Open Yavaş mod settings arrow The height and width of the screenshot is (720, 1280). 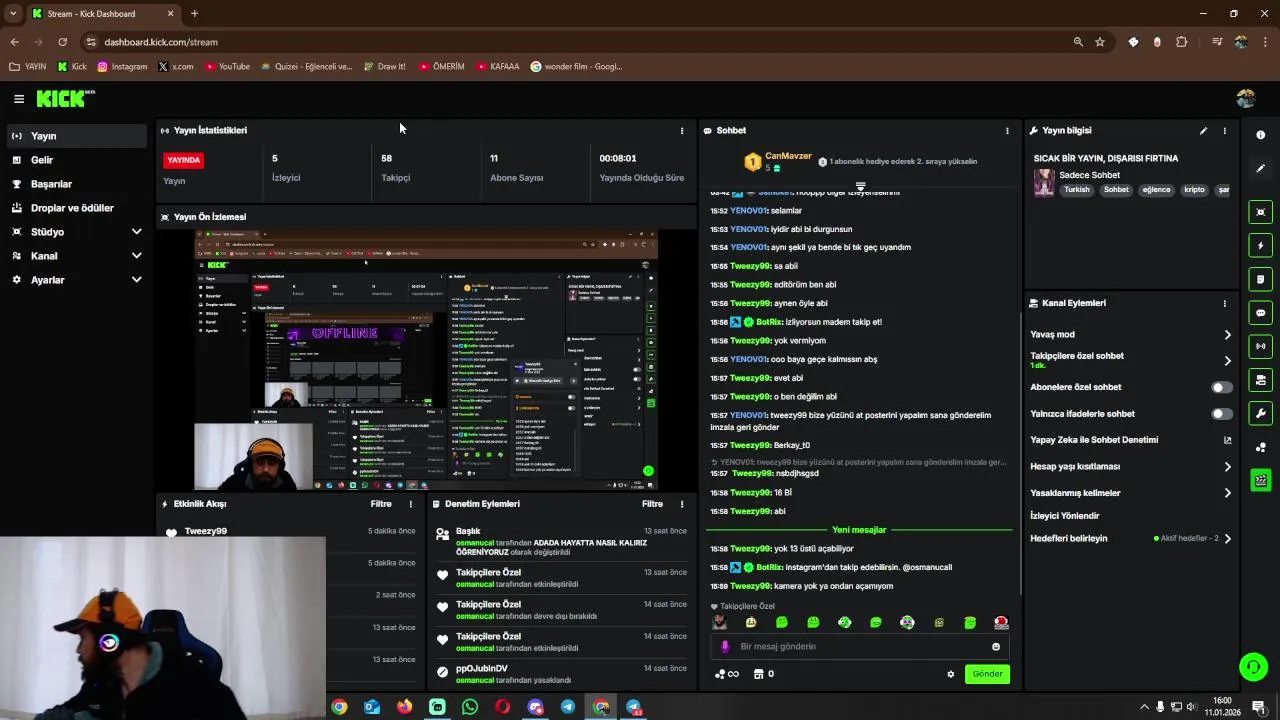point(1227,335)
